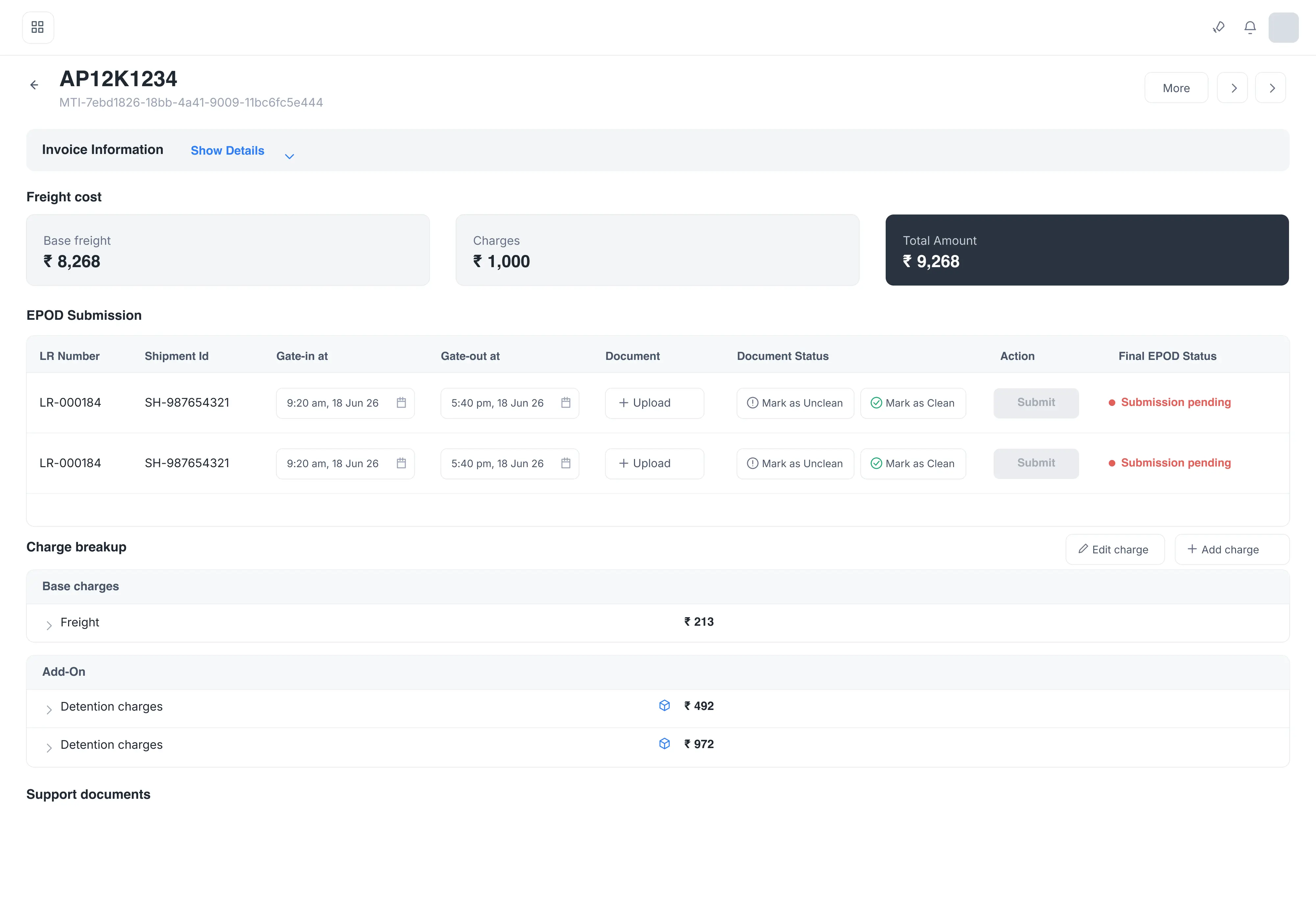Image resolution: width=1316 pixels, height=908 pixels.
Task: Click Document Status column header
Action: 782,356
